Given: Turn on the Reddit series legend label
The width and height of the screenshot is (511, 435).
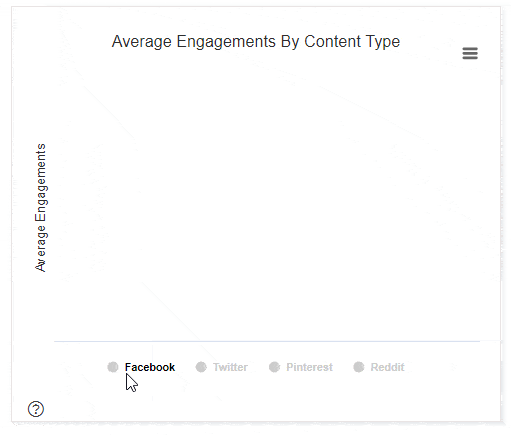Looking at the screenshot, I should (387, 367).
